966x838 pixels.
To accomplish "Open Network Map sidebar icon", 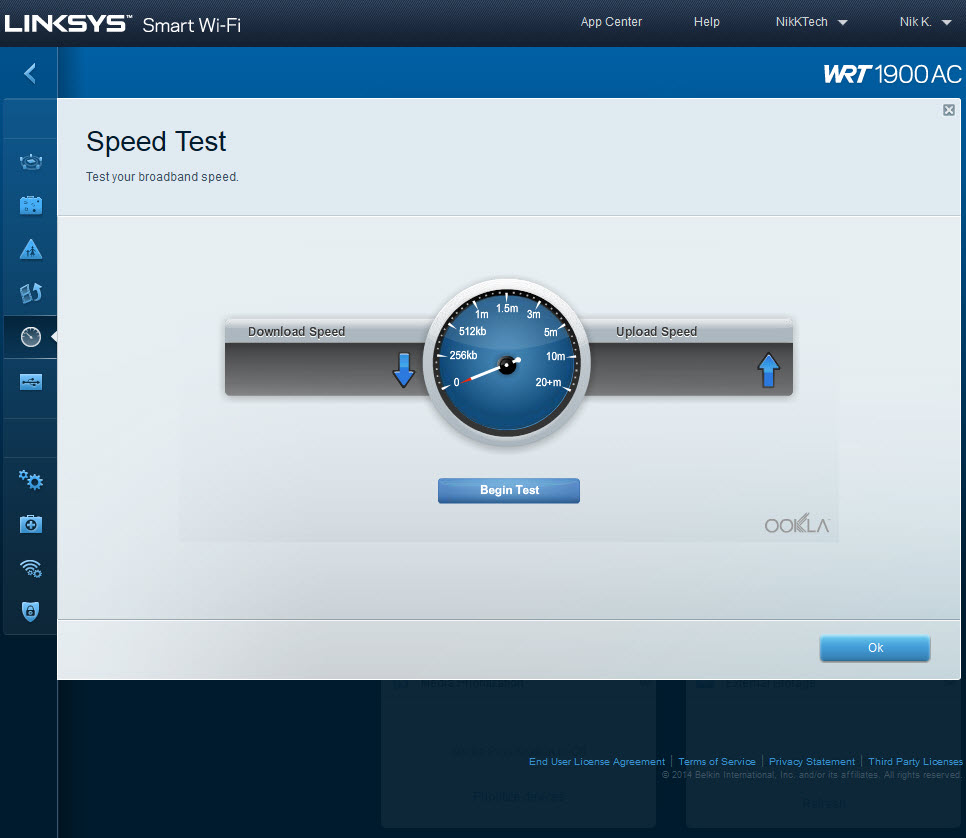I will [x=31, y=162].
